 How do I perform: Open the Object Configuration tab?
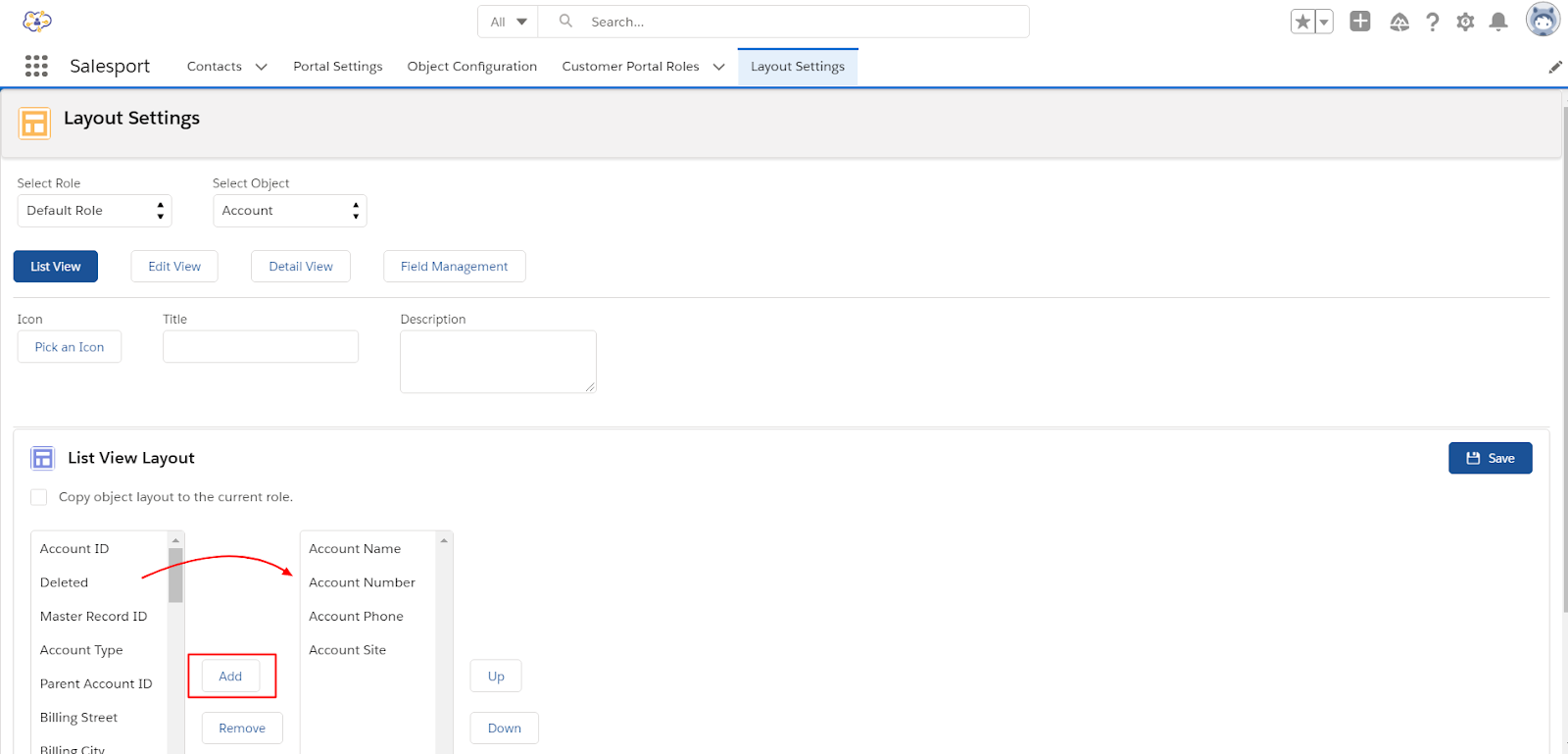(x=471, y=67)
